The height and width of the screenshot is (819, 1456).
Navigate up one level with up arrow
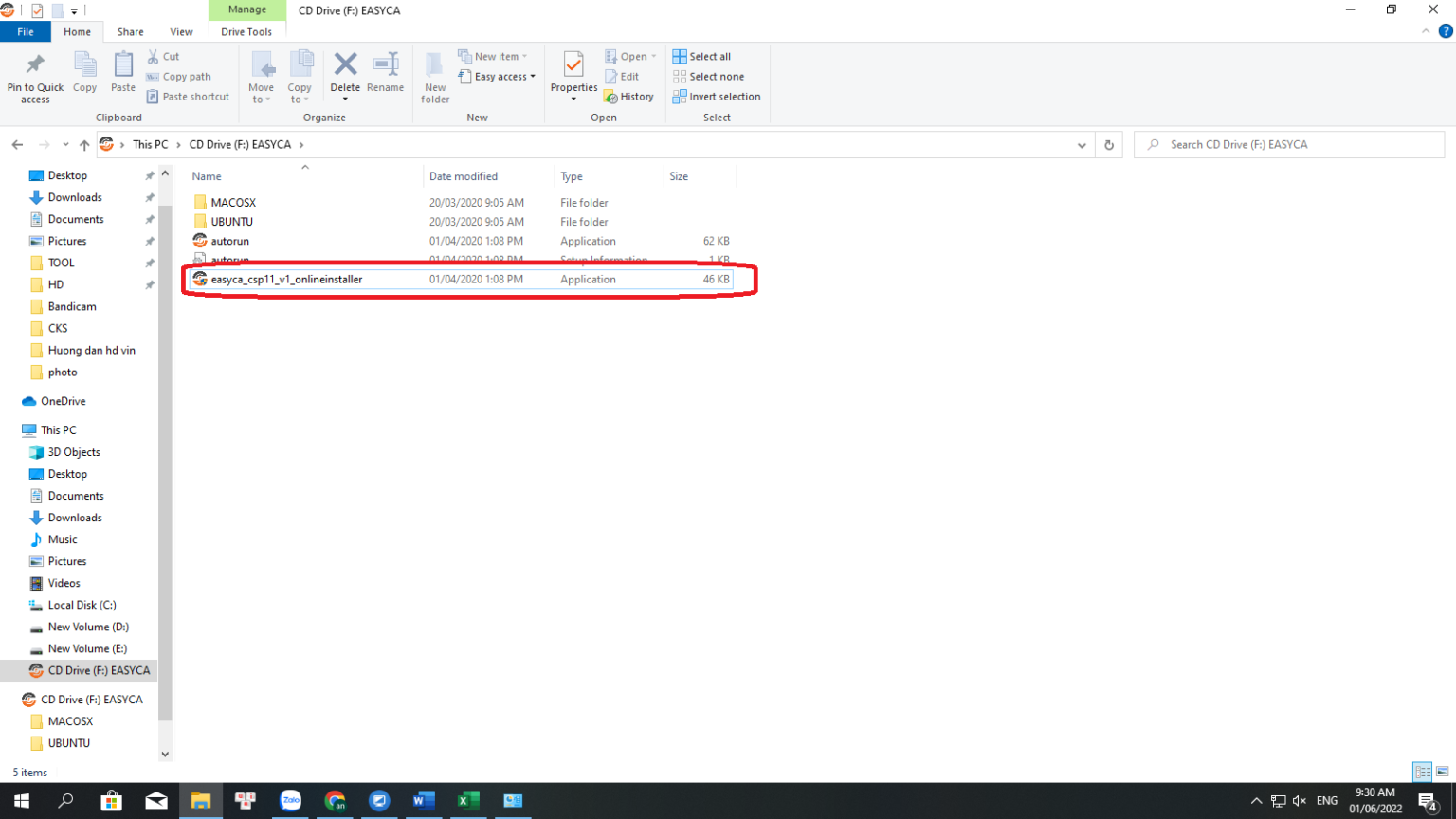84,145
